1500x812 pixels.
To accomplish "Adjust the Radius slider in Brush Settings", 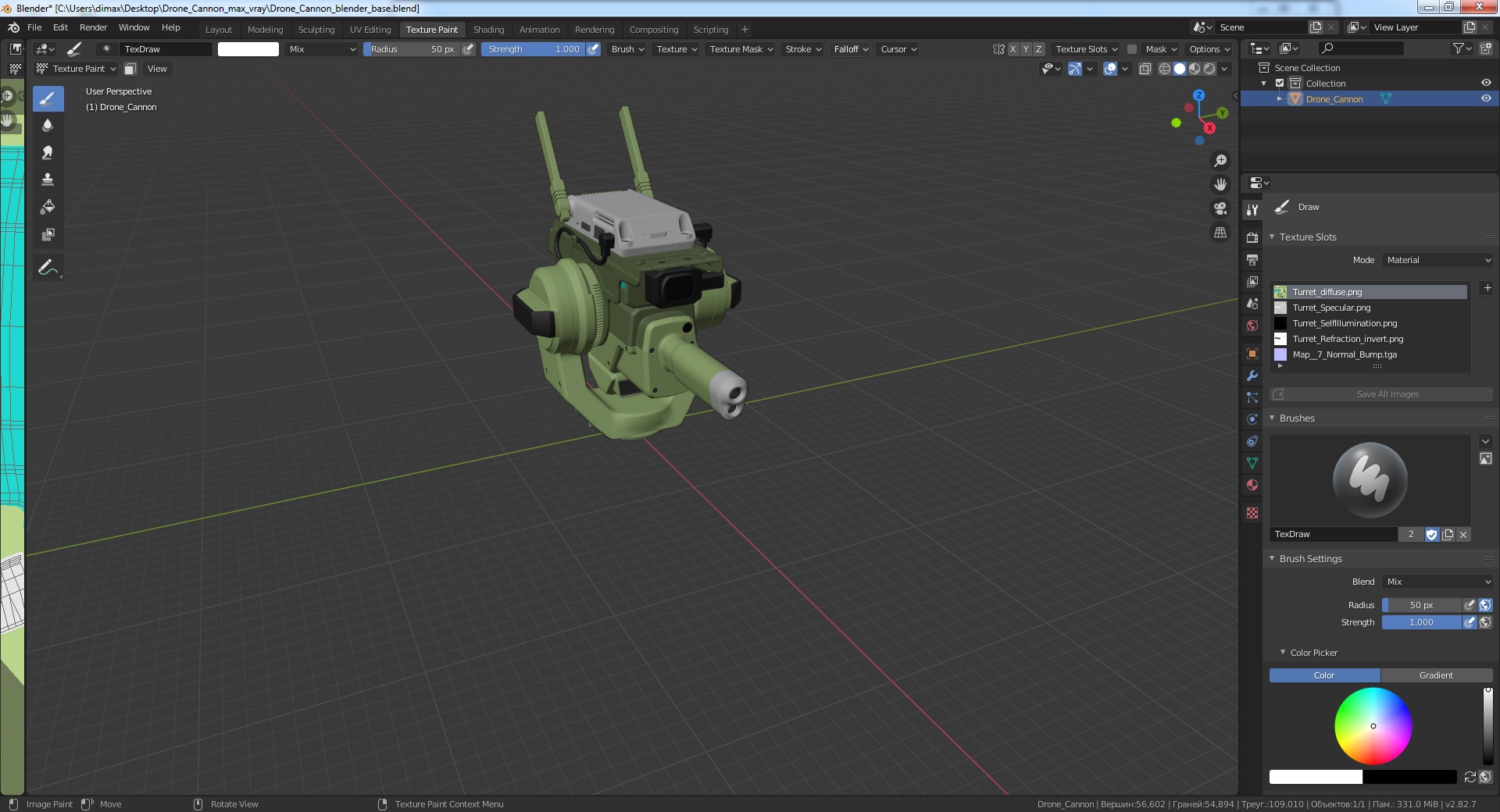I will [x=1421, y=605].
